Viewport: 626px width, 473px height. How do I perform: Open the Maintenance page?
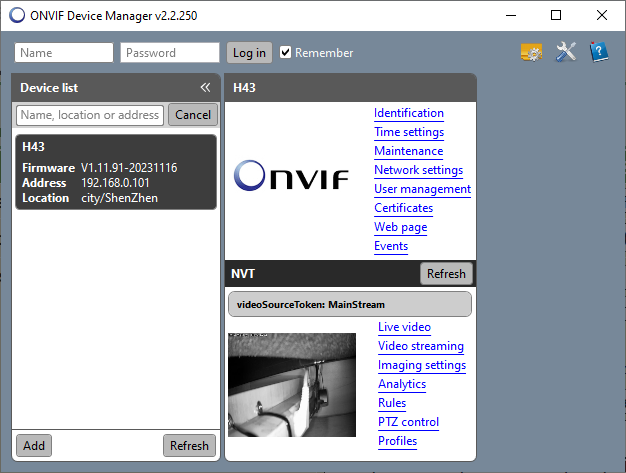408,151
